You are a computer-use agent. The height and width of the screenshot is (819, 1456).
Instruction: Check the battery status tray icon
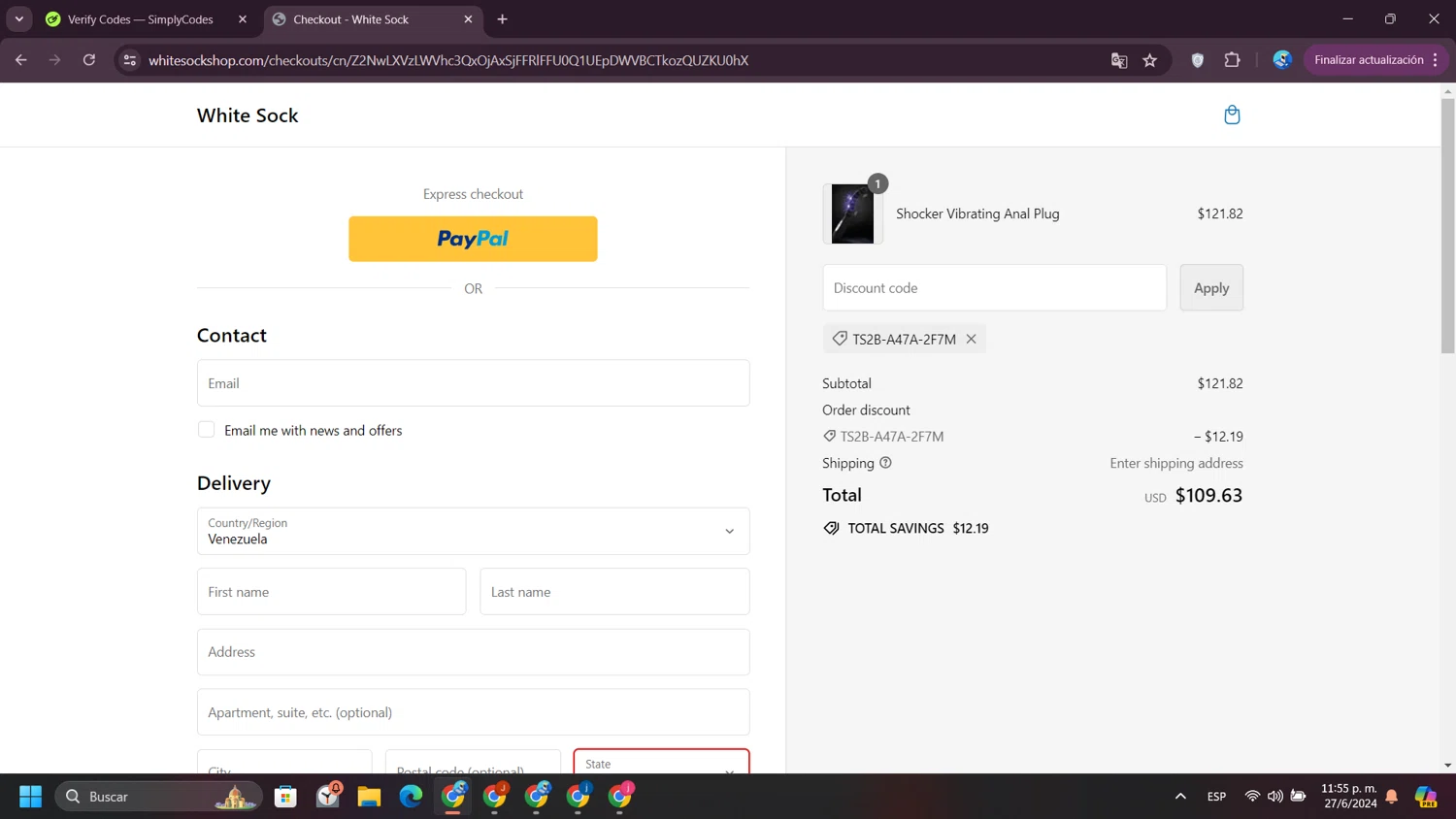coord(1298,797)
